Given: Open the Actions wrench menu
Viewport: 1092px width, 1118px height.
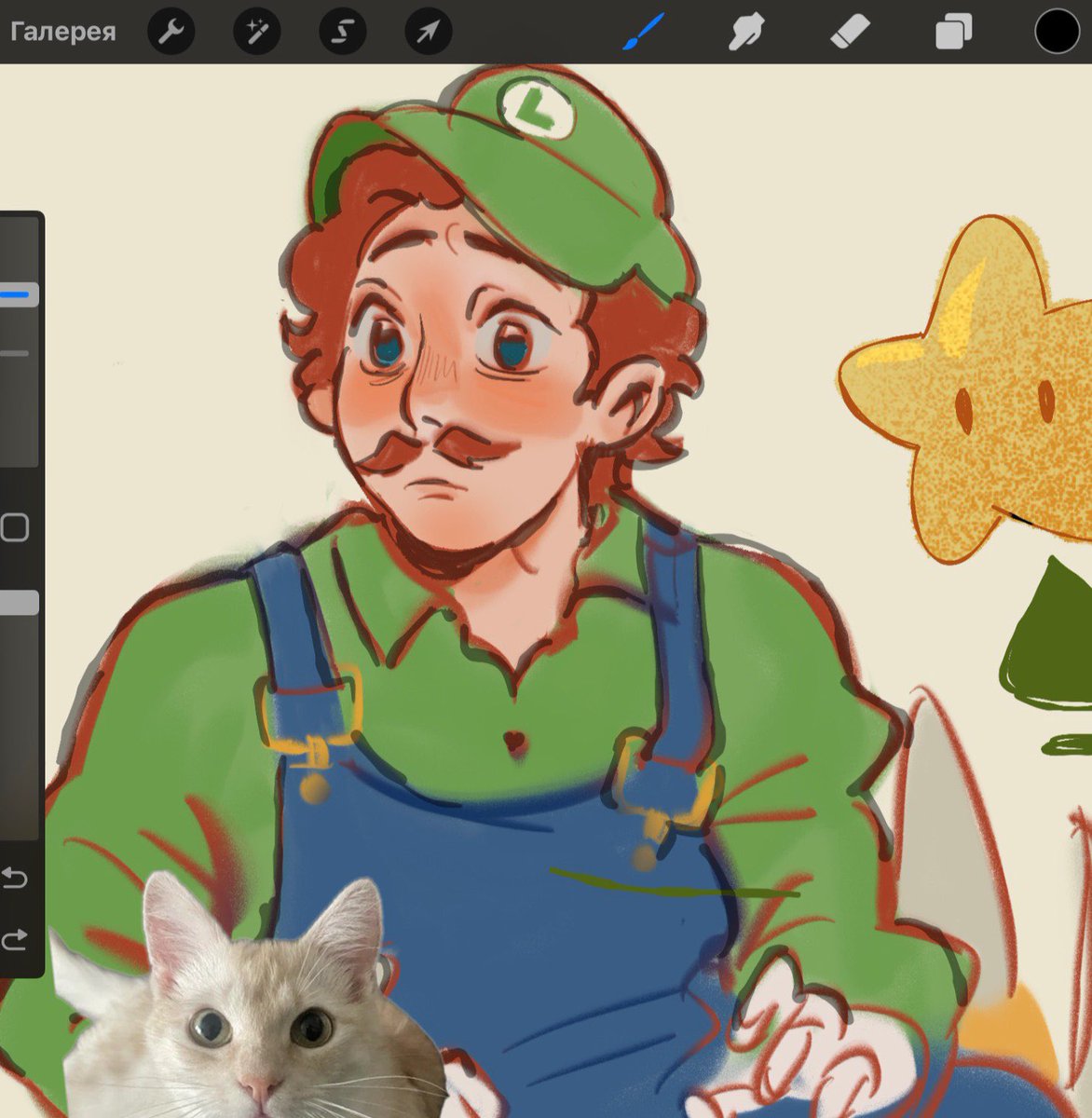Looking at the screenshot, I should [171, 33].
